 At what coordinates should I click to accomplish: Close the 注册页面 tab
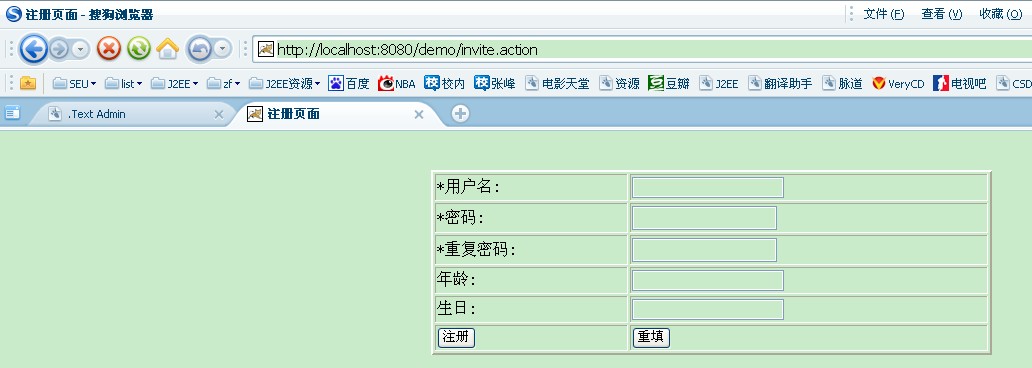tap(419, 114)
